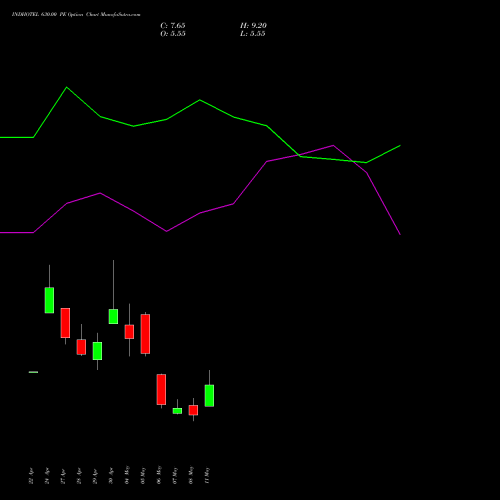The image size is (500, 500).
Task: Select the flat dash candle above 22 Apr
Action: coord(33,372)
